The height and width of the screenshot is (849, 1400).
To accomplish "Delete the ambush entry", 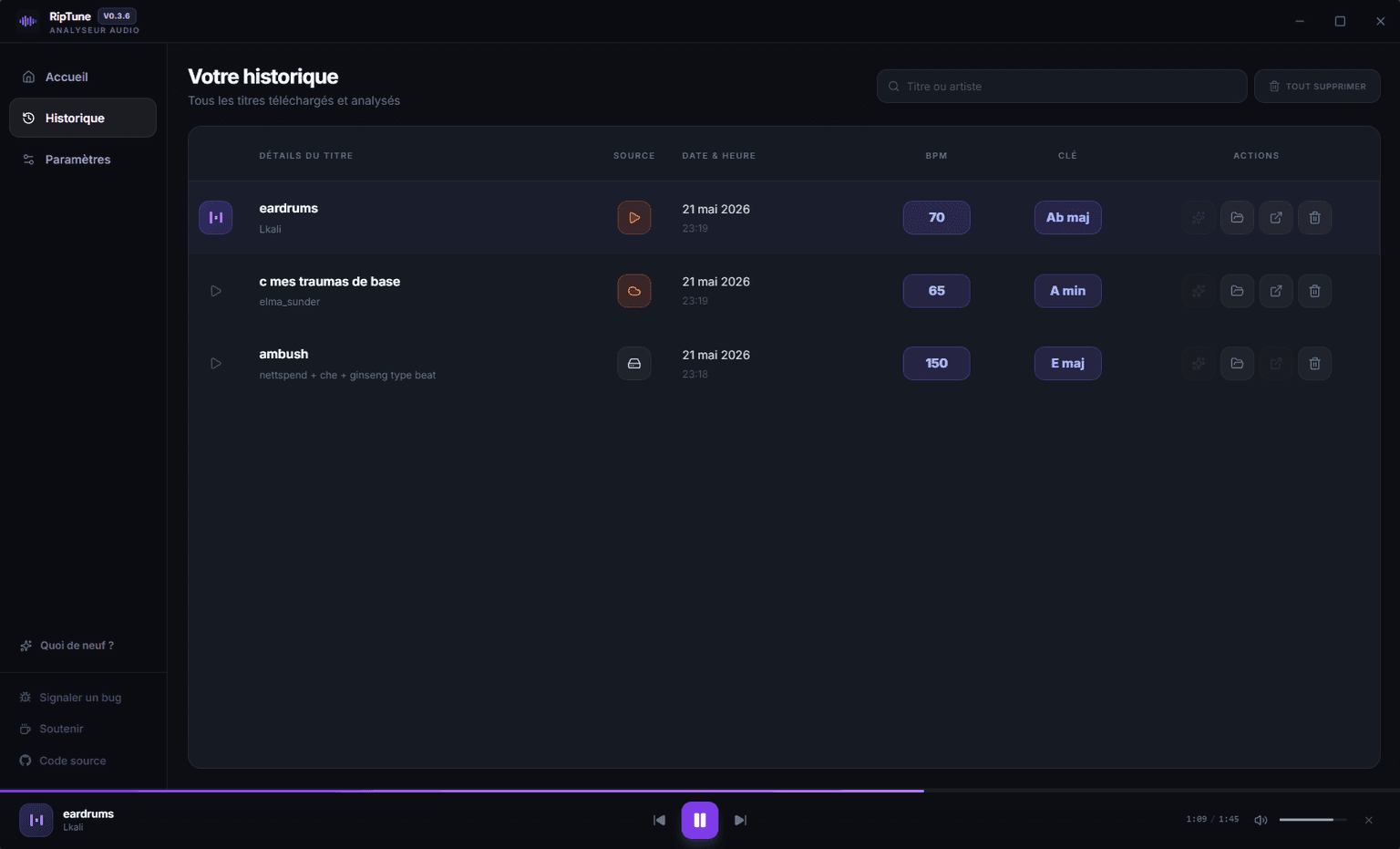I will coord(1314,363).
